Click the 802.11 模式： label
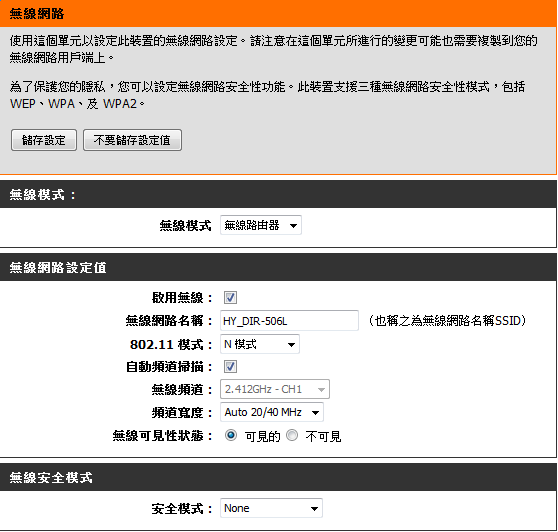Image resolution: width=558 pixels, height=532 pixels. click(171, 344)
